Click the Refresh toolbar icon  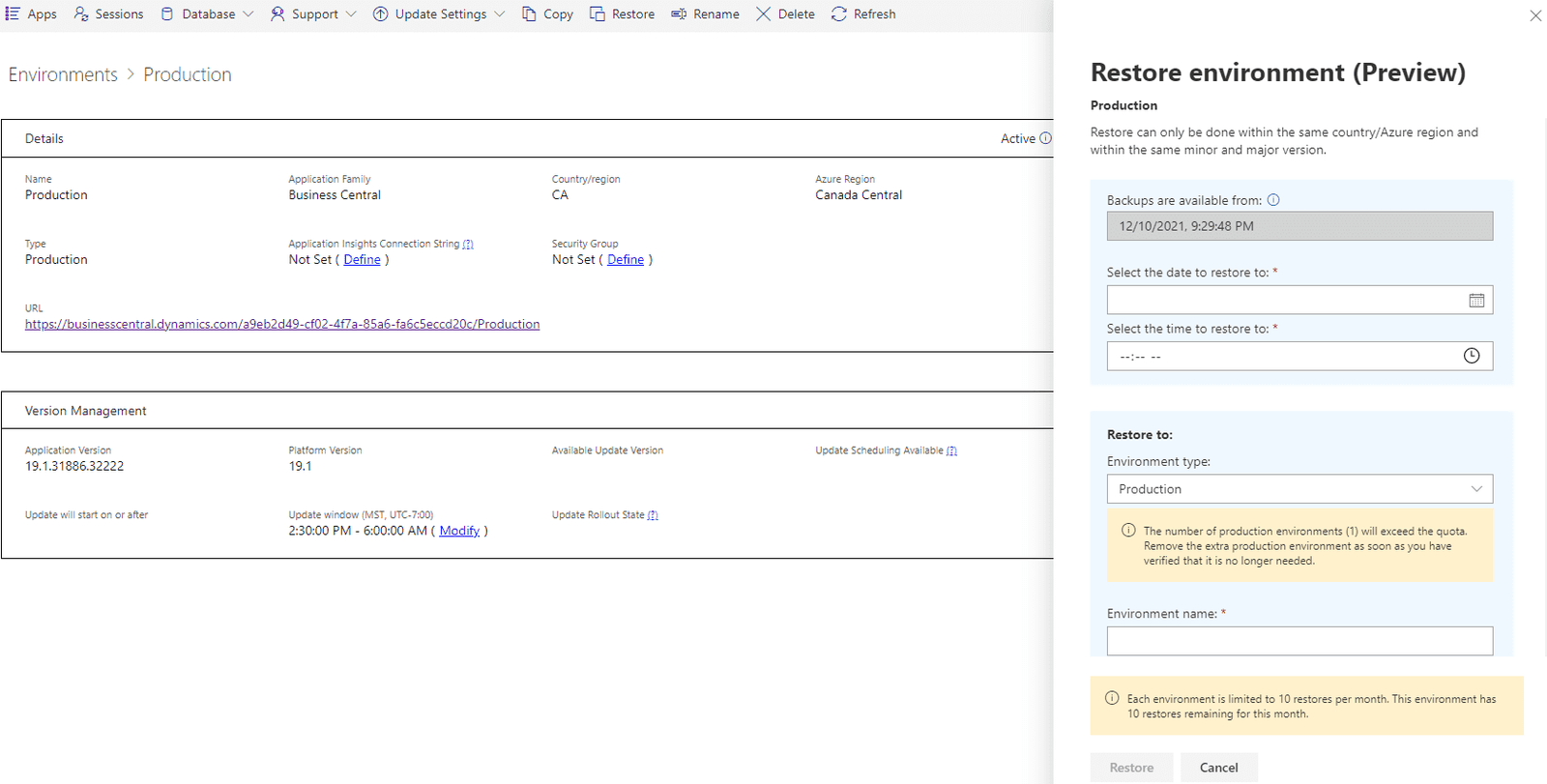(x=839, y=15)
